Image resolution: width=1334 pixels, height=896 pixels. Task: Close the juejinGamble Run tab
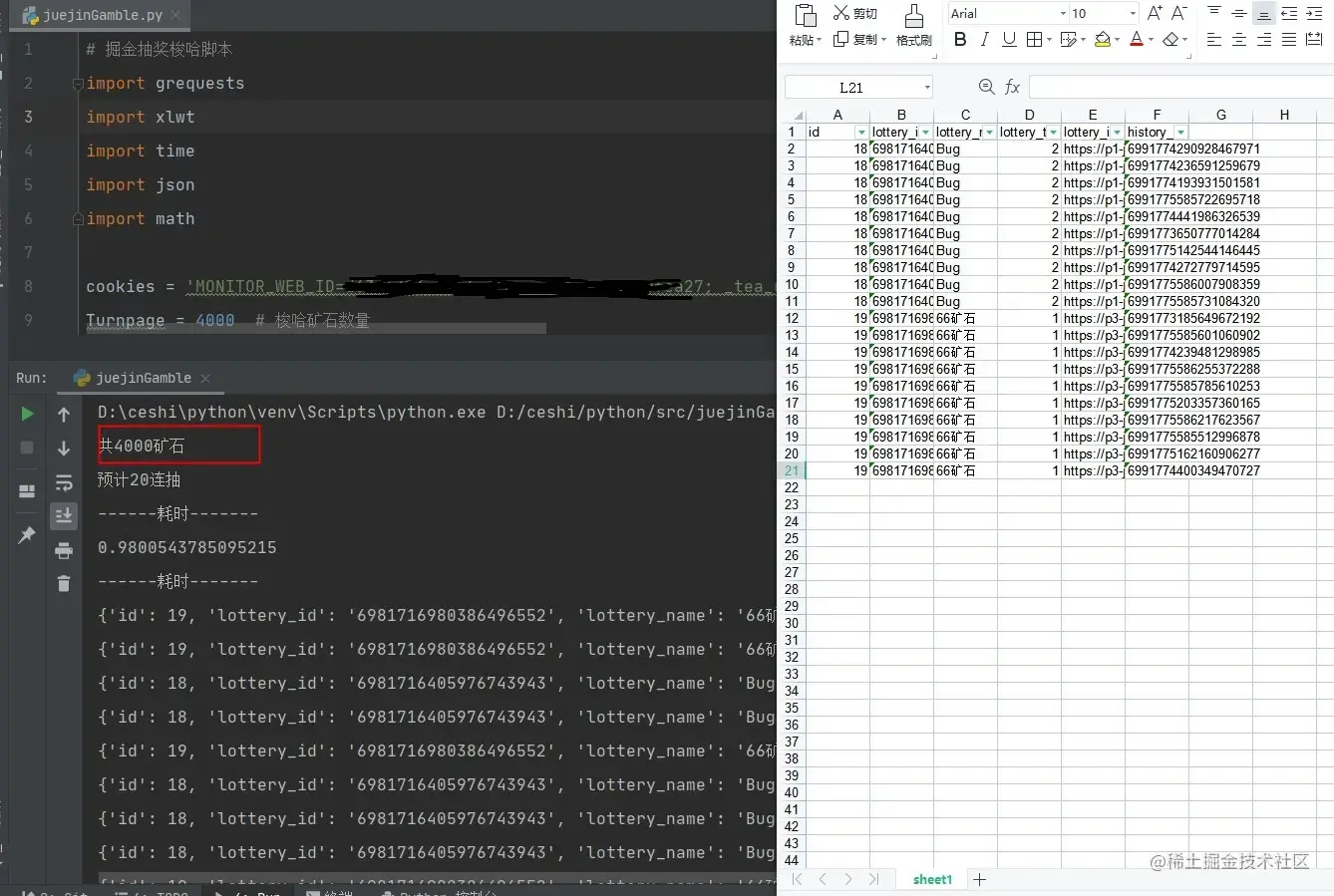pyautogui.click(x=205, y=378)
